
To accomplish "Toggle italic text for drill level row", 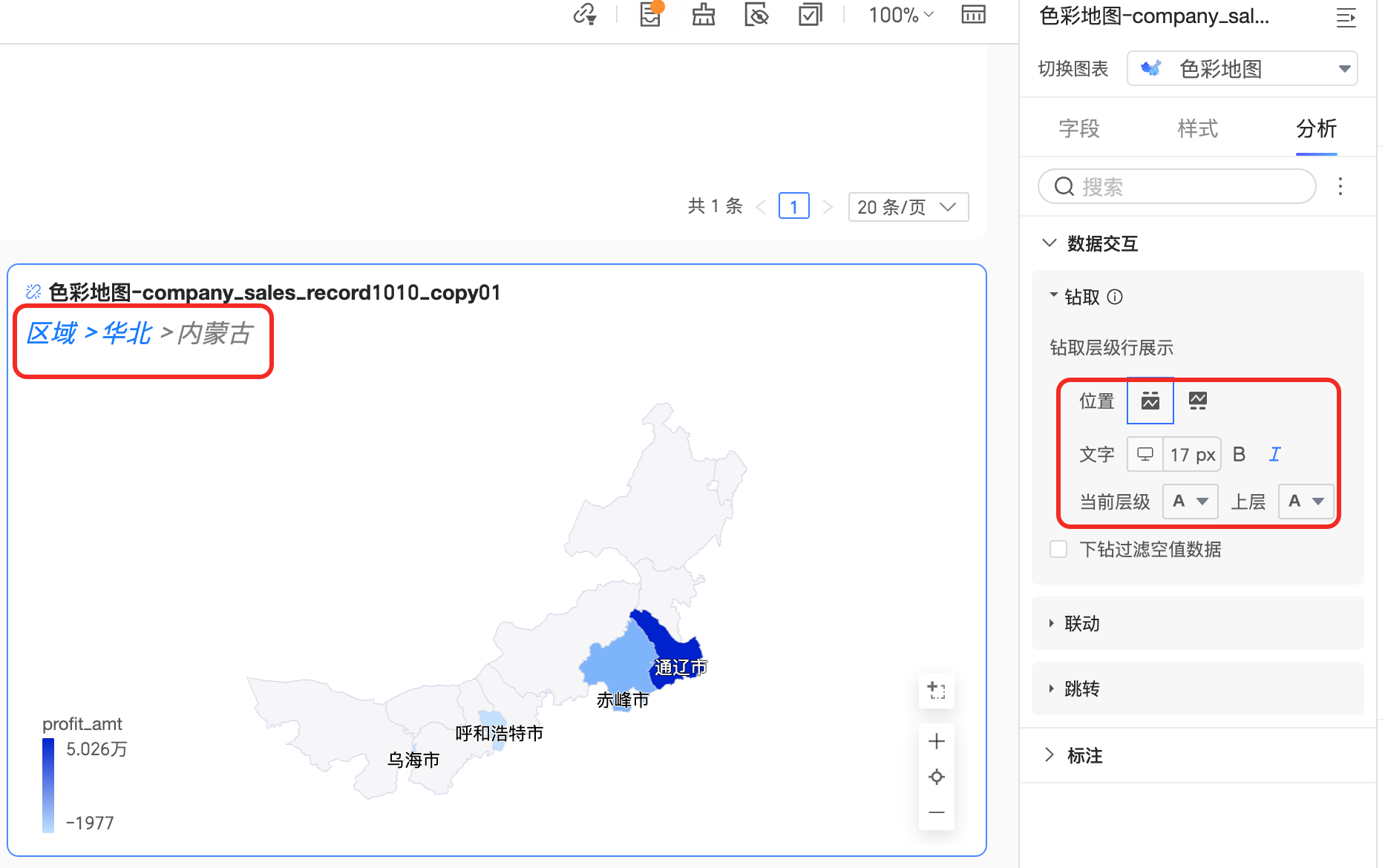I will point(1275,455).
